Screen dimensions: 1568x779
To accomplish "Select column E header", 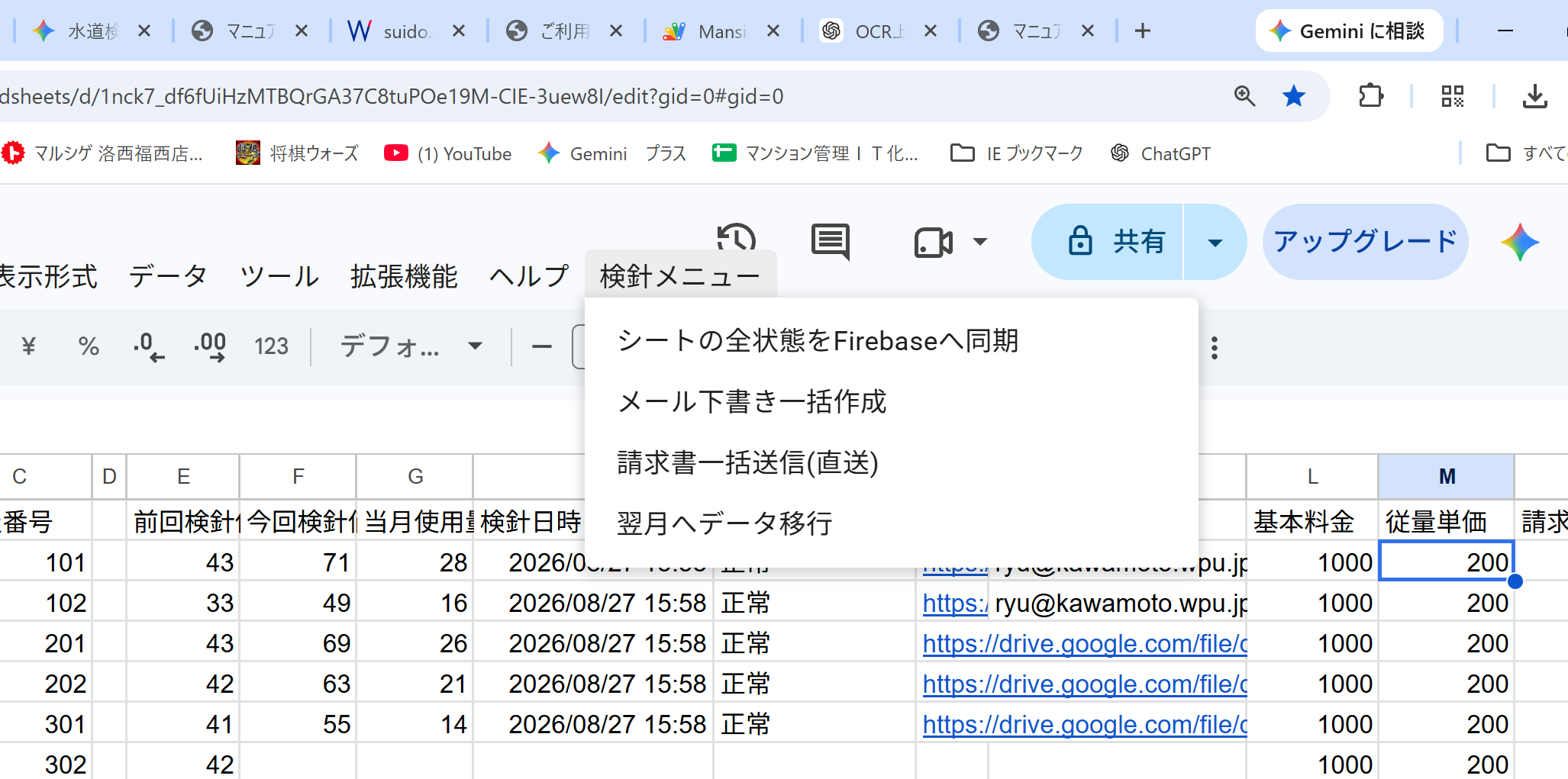I will (x=183, y=476).
